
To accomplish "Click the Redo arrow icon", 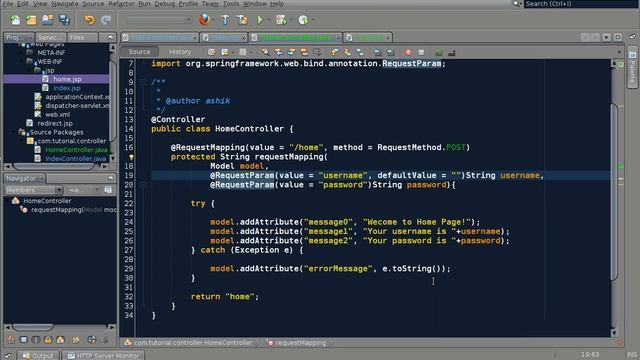I will (x=106, y=20).
